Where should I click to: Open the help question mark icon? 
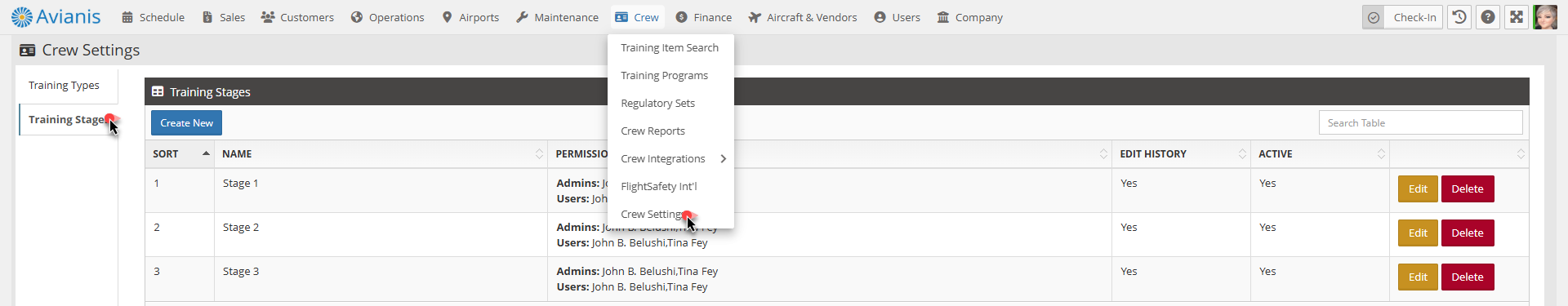1489,17
